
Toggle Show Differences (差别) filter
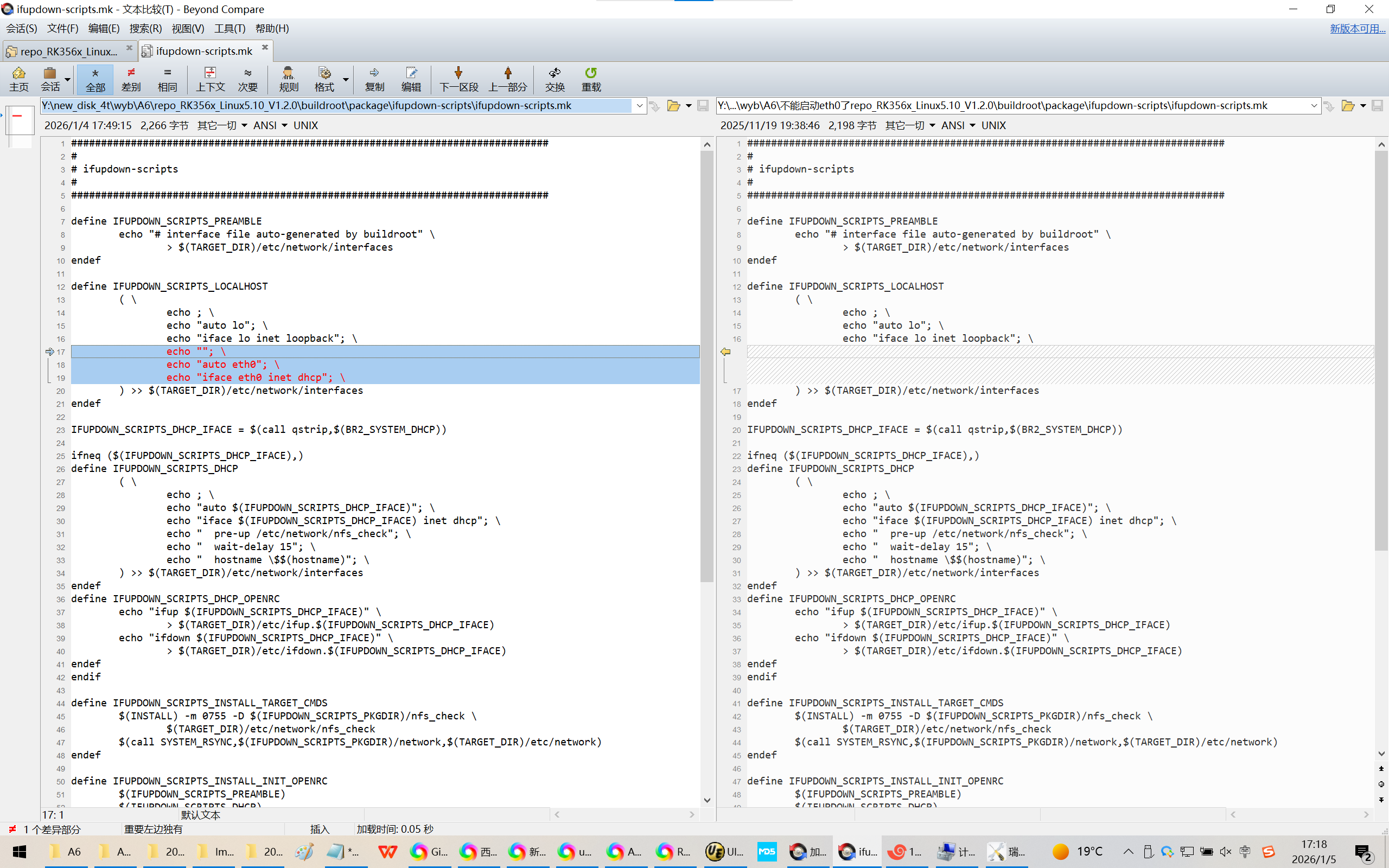[131, 79]
